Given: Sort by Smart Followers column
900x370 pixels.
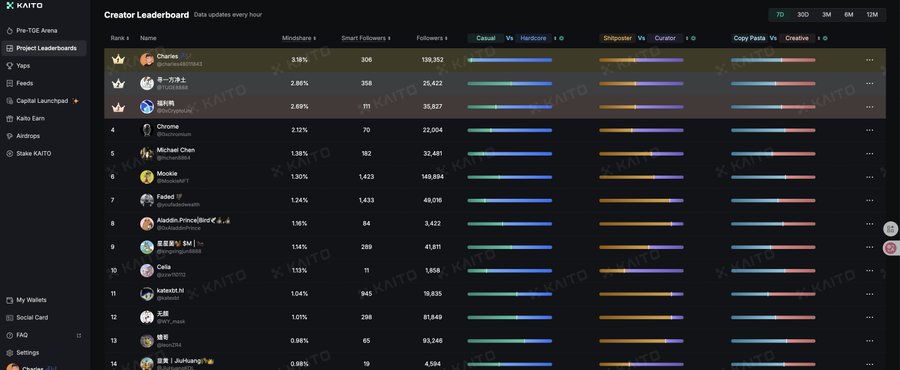Looking at the screenshot, I should [366, 38].
